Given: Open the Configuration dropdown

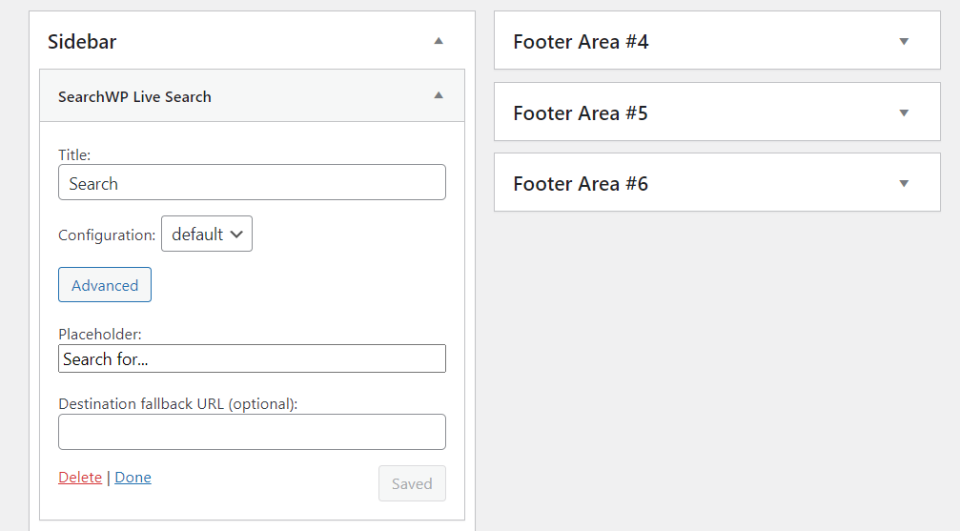Looking at the screenshot, I should tap(207, 234).
